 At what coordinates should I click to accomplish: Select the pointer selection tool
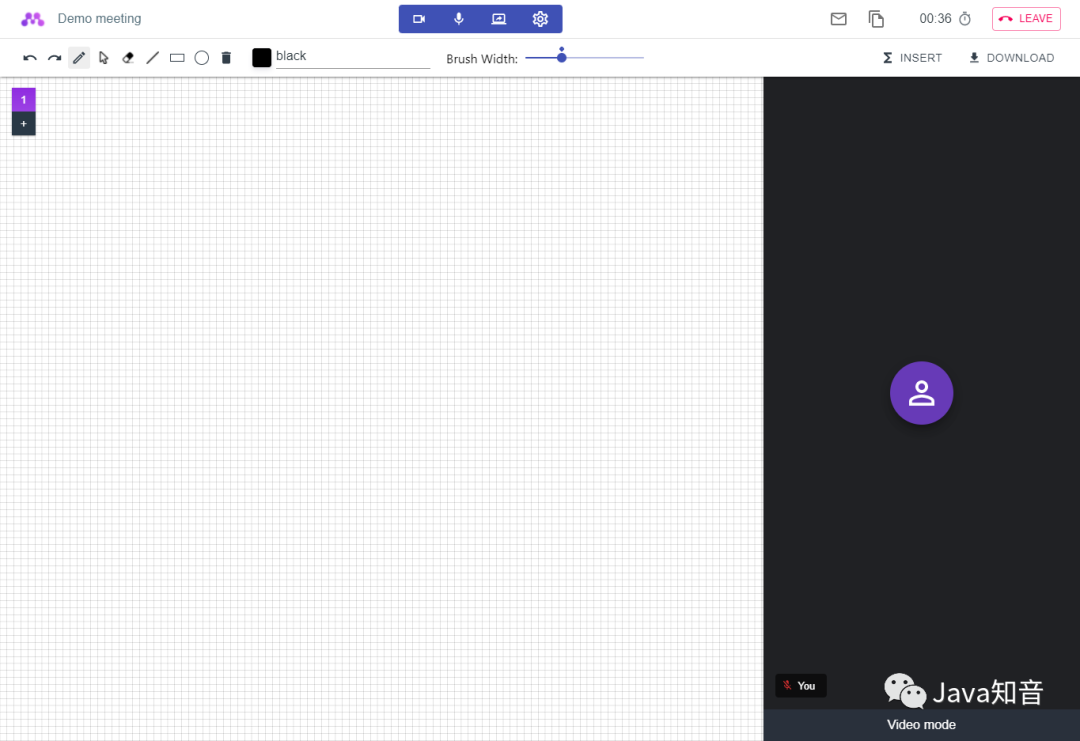click(x=103, y=58)
